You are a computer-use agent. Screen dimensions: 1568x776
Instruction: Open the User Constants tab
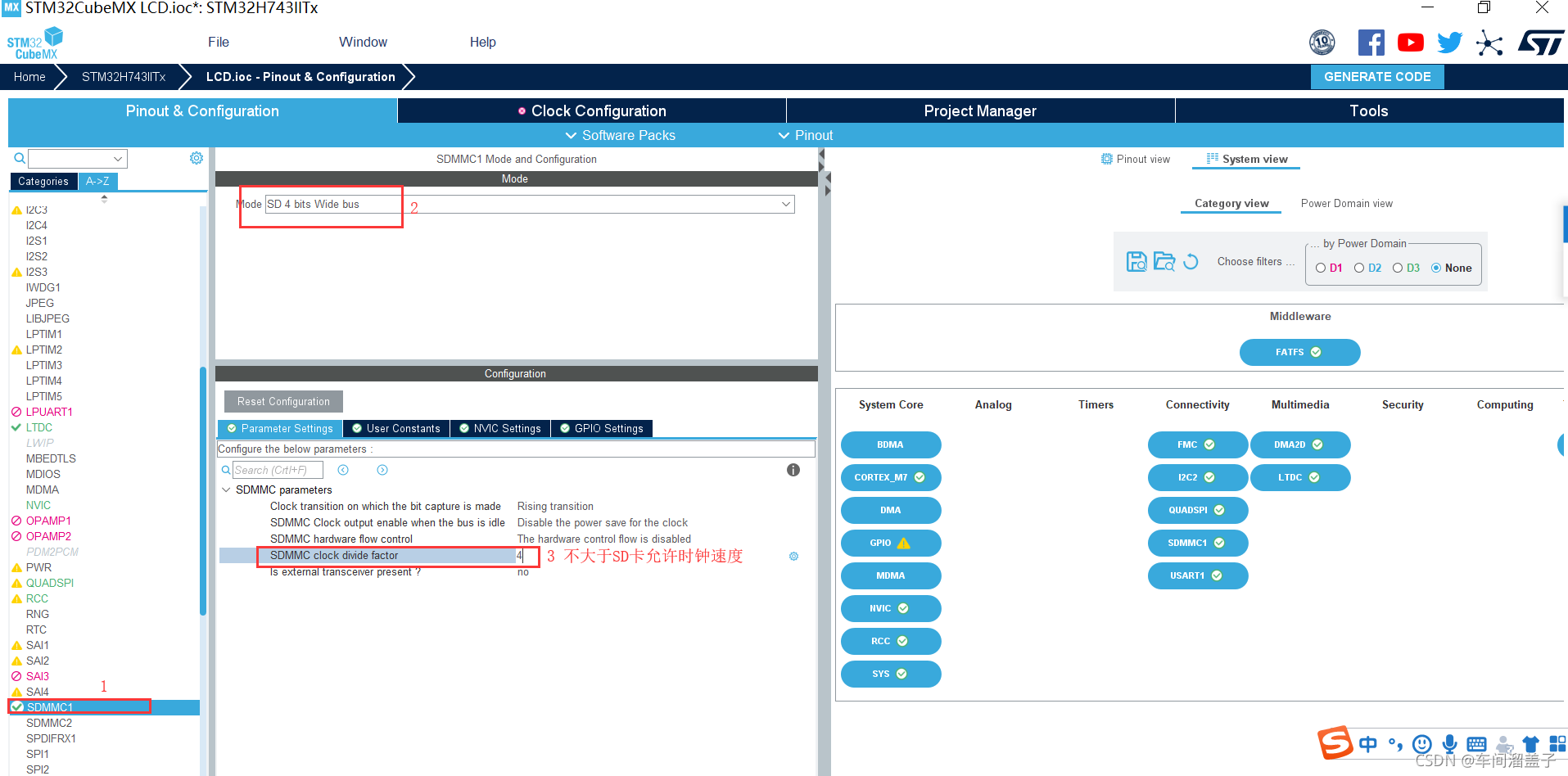pos(396,428)
